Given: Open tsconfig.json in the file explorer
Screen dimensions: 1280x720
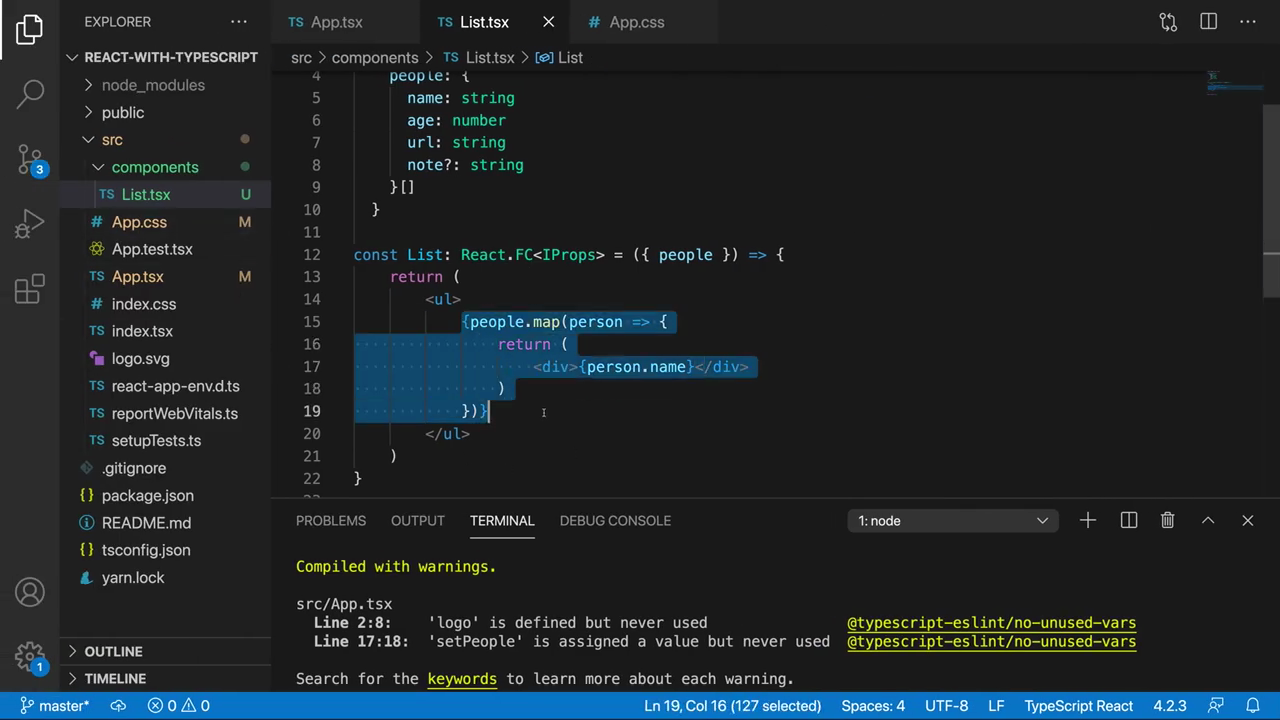Looking at the screenshot, I should click(x=165, y=550).
